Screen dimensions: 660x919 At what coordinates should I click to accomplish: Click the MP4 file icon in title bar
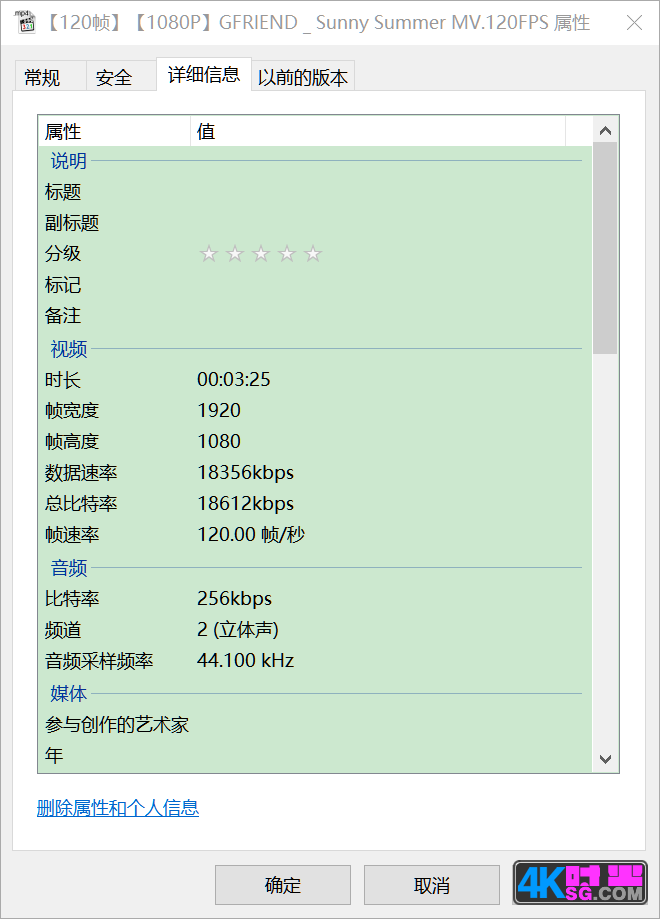tap(25, 22)
